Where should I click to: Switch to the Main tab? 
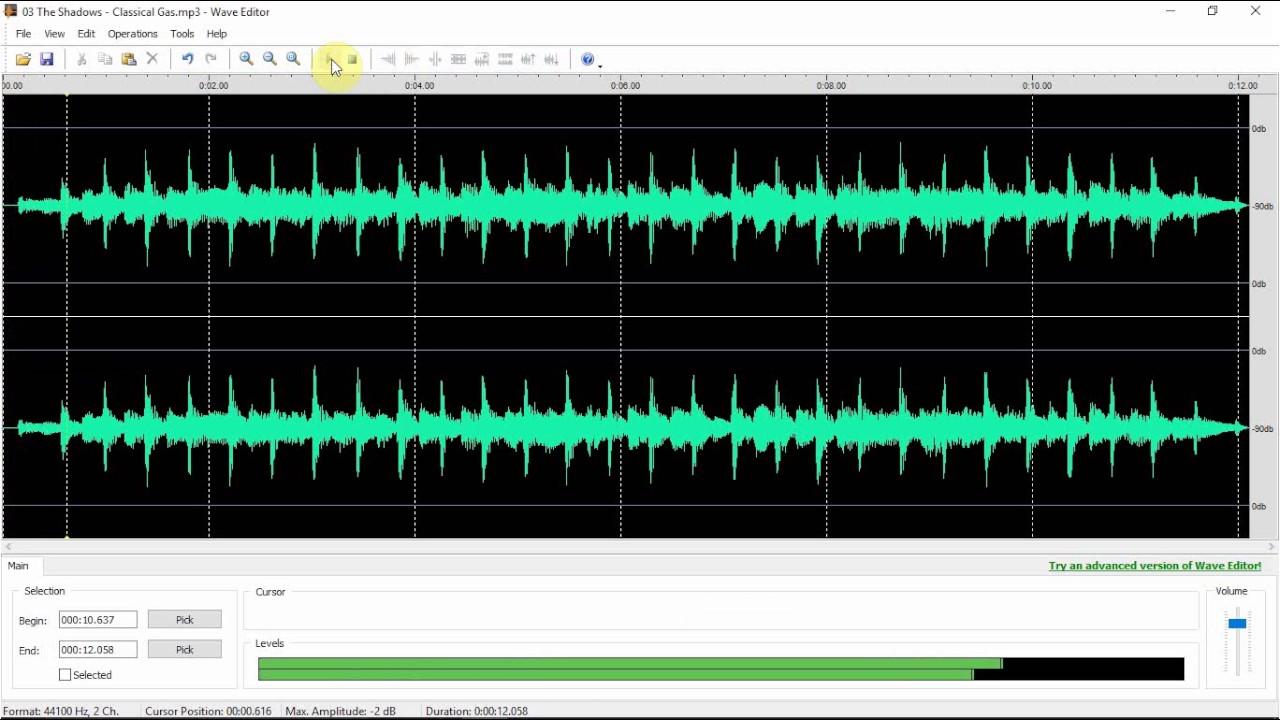click(18, 566)
